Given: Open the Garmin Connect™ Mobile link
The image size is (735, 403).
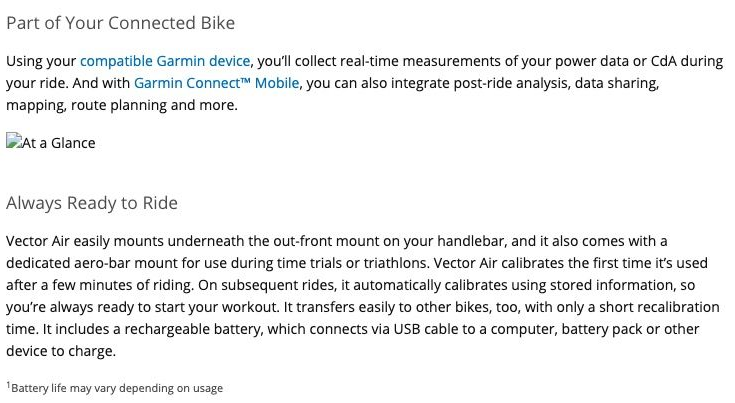Looking at the screenshot, I should (217, 83).
